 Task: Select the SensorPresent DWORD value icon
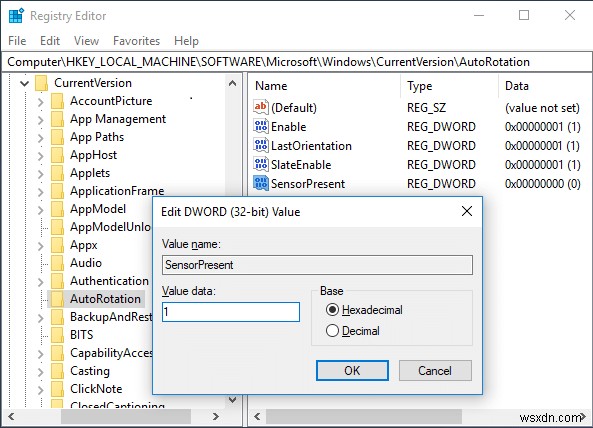[x=261, y=183]
